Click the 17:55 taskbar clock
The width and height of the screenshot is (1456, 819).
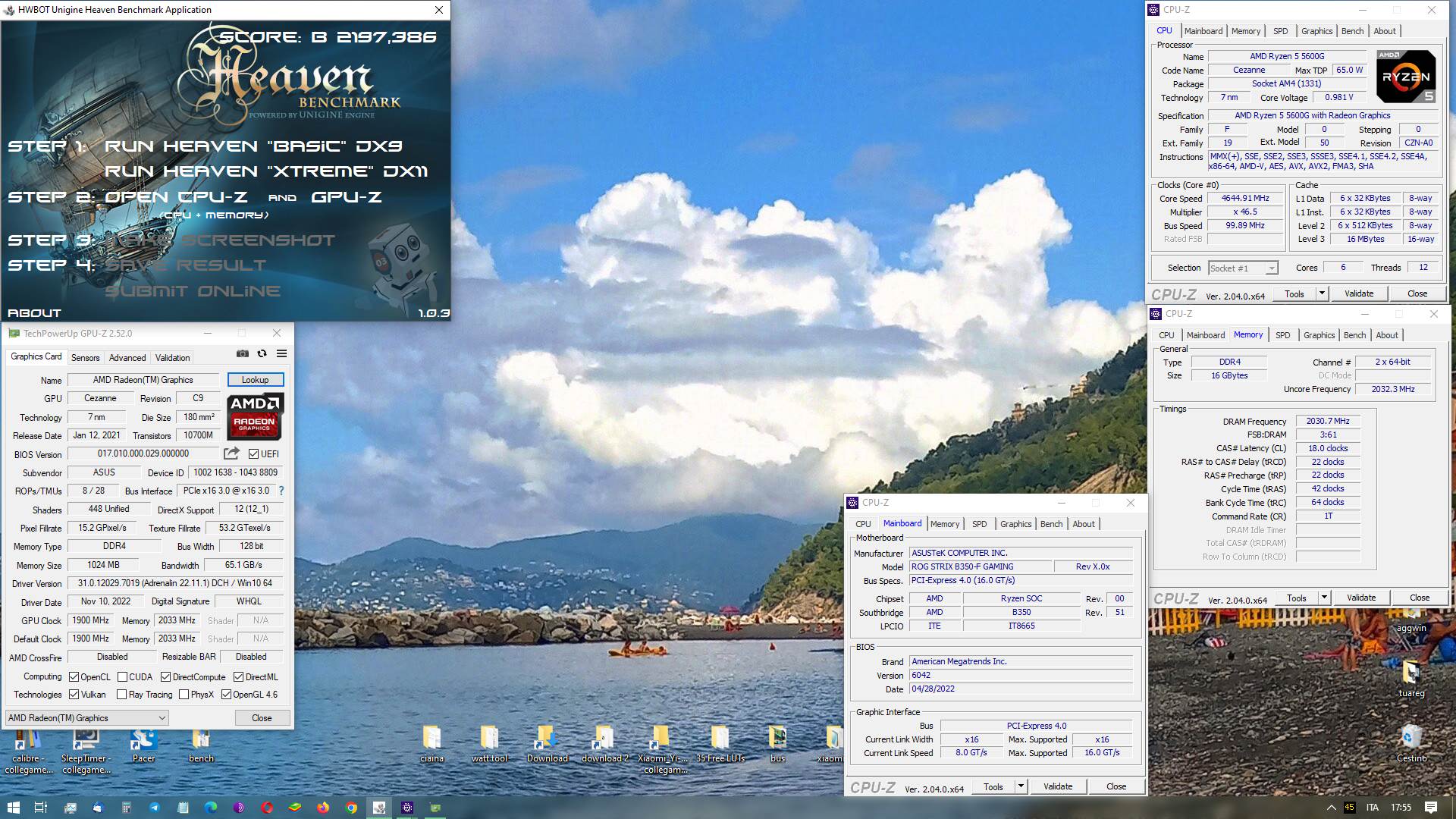click(x=1401, y=808)
